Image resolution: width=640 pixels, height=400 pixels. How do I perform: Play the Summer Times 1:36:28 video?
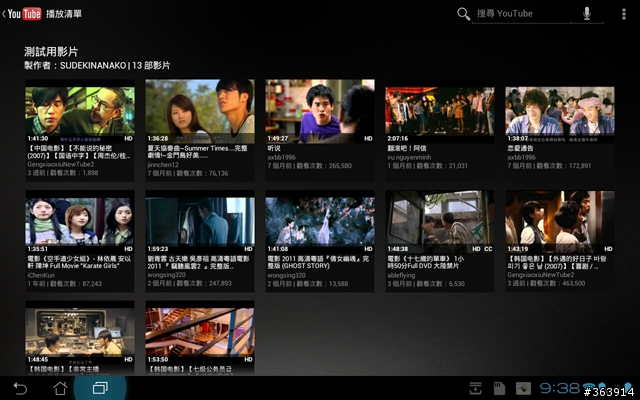(x=200, y=111)
